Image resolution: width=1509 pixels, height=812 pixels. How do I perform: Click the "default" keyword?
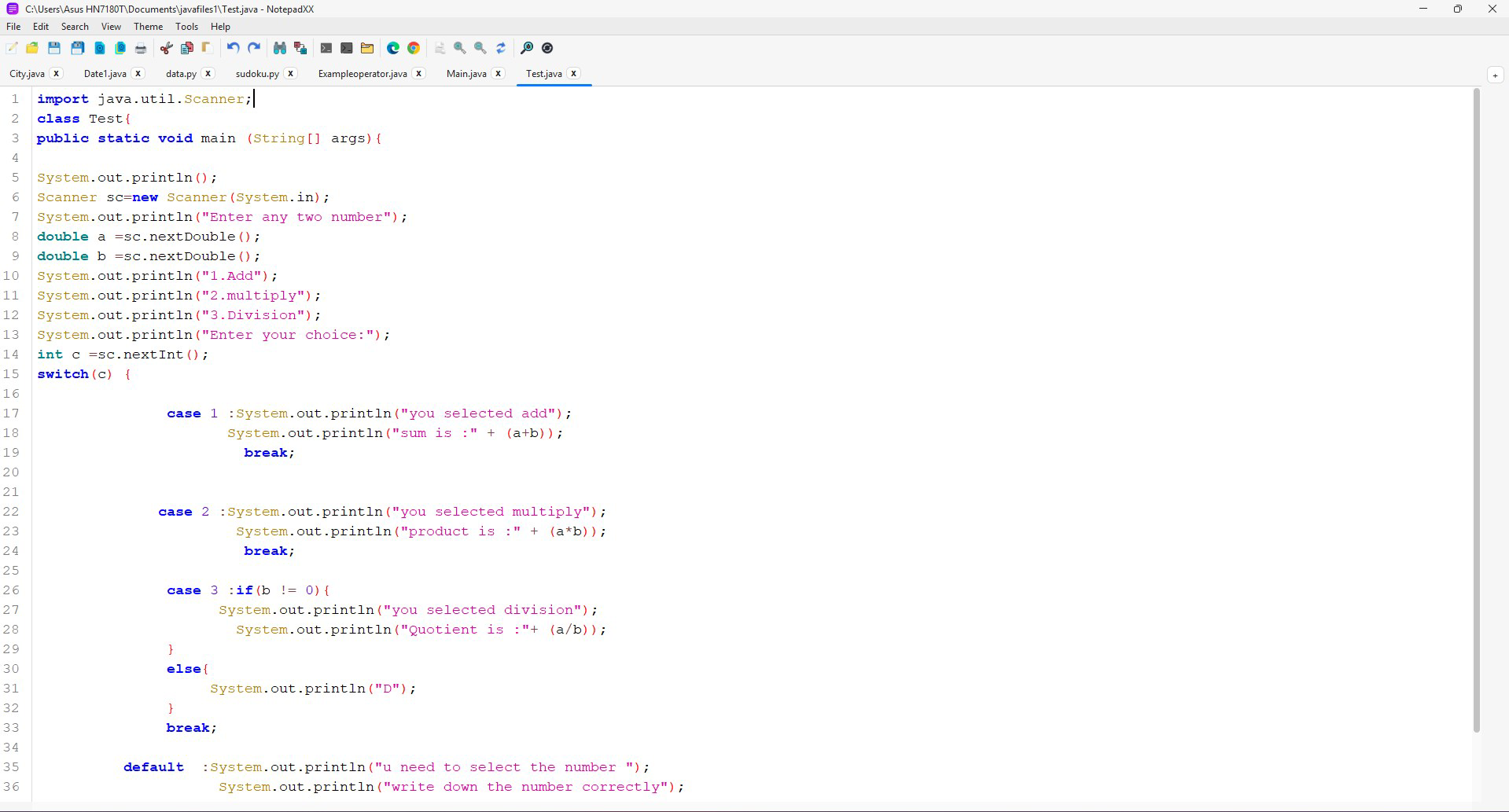[x=153, y=767]
